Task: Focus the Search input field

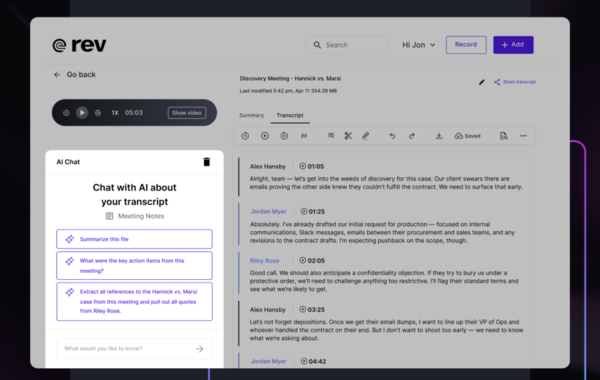Action: pyautogui.click(x=347, y=45)
